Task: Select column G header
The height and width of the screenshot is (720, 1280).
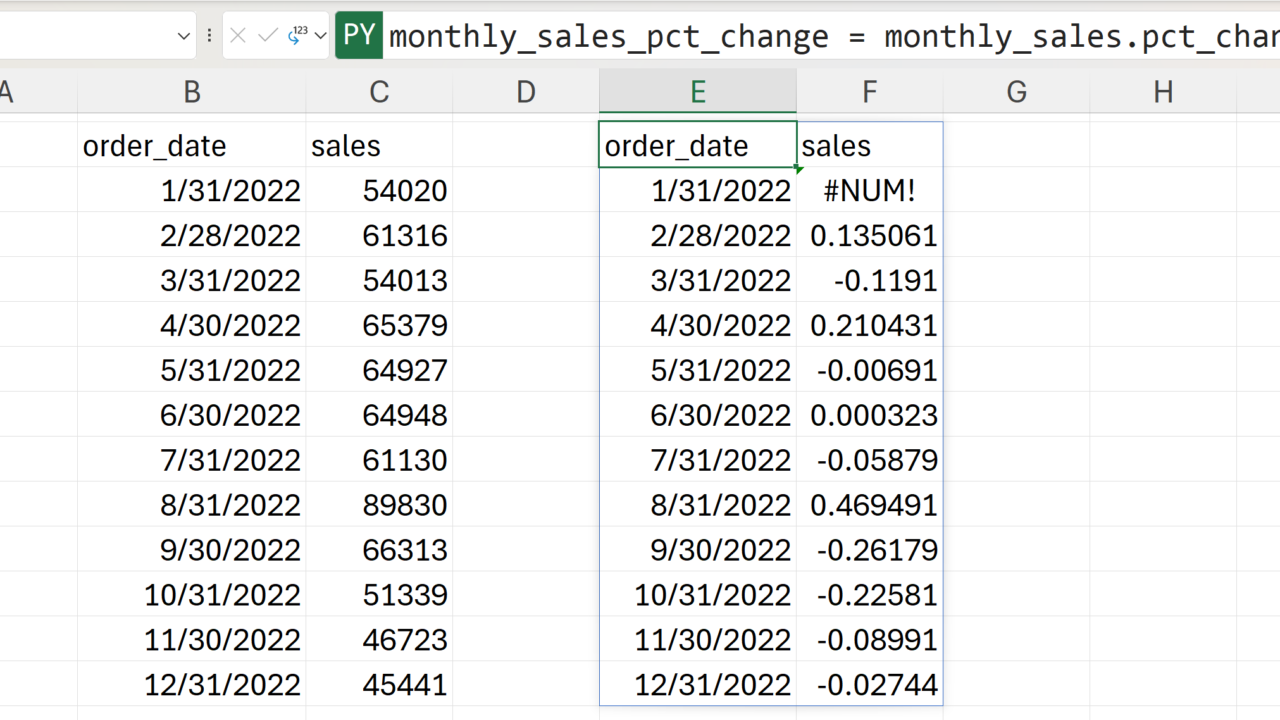Action: click(x=1016, y=92)
